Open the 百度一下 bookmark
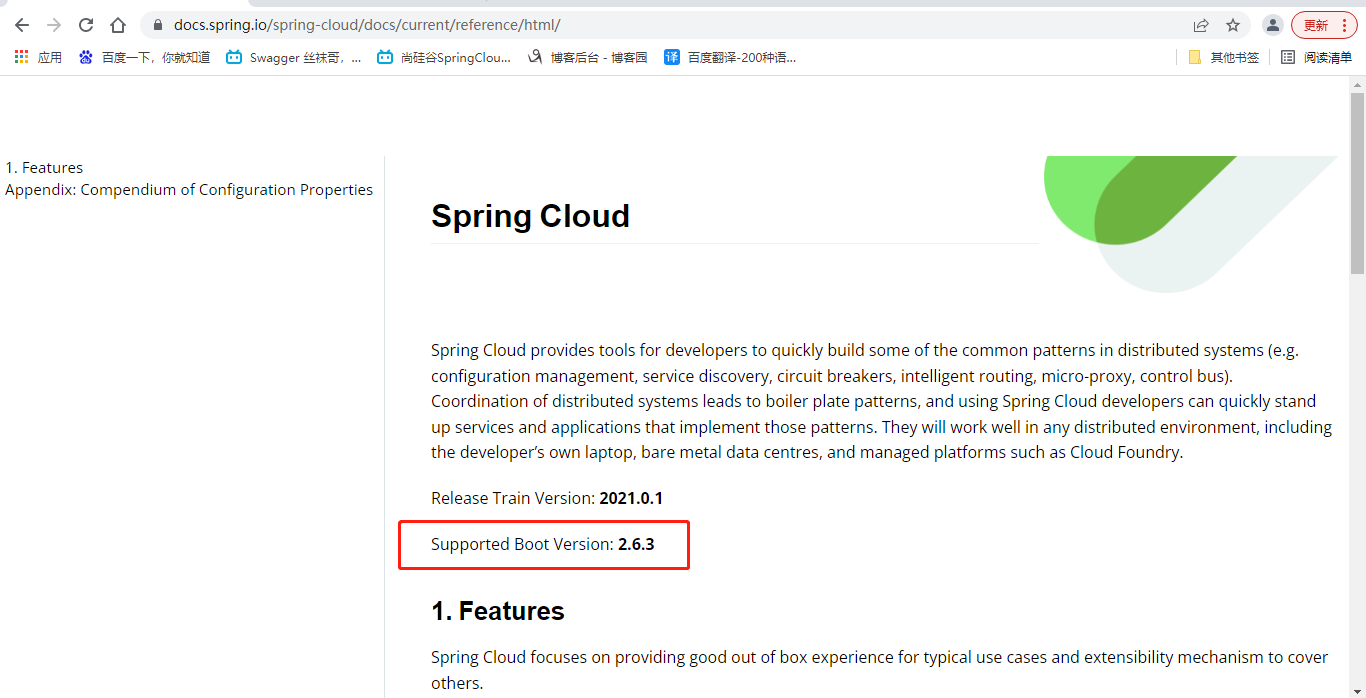The width and height of the screenshot is (1366, 698). coord(144,58)
